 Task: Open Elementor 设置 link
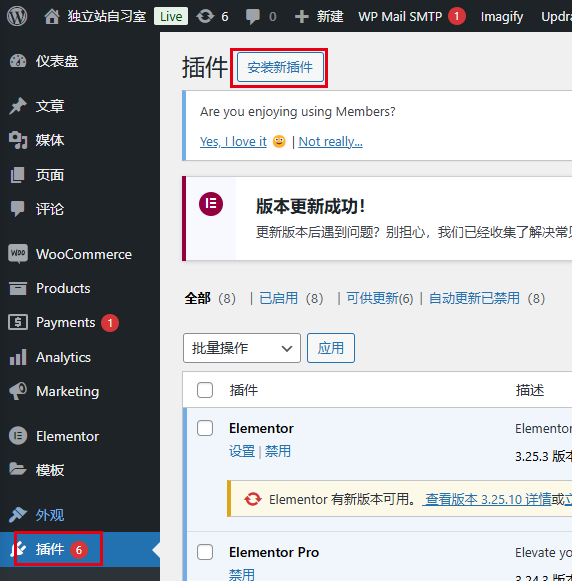(x=242, y=451)
